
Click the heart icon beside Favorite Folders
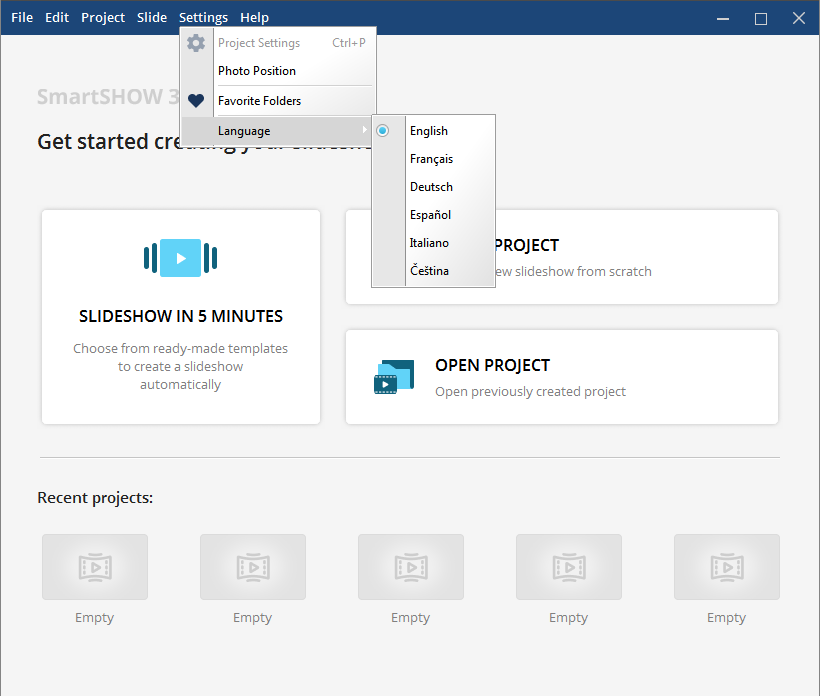coord(196,100)
